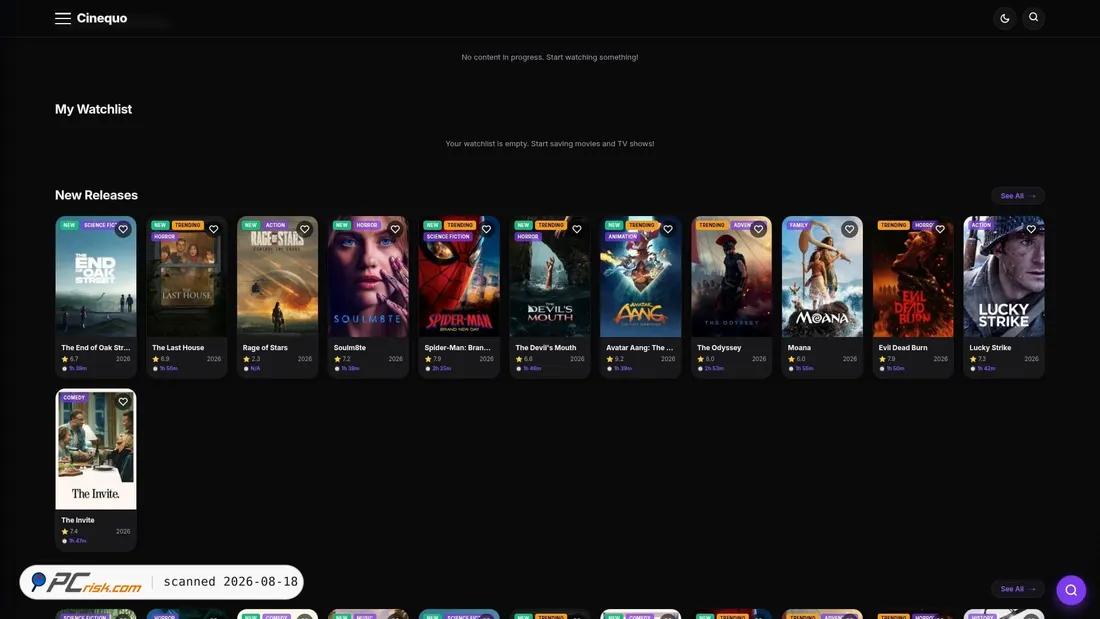This screenshot has width=1100, height=619.
Task: Click COMEDY tag on The Invite
Action: pyautogui.click(x=74, y=397)
